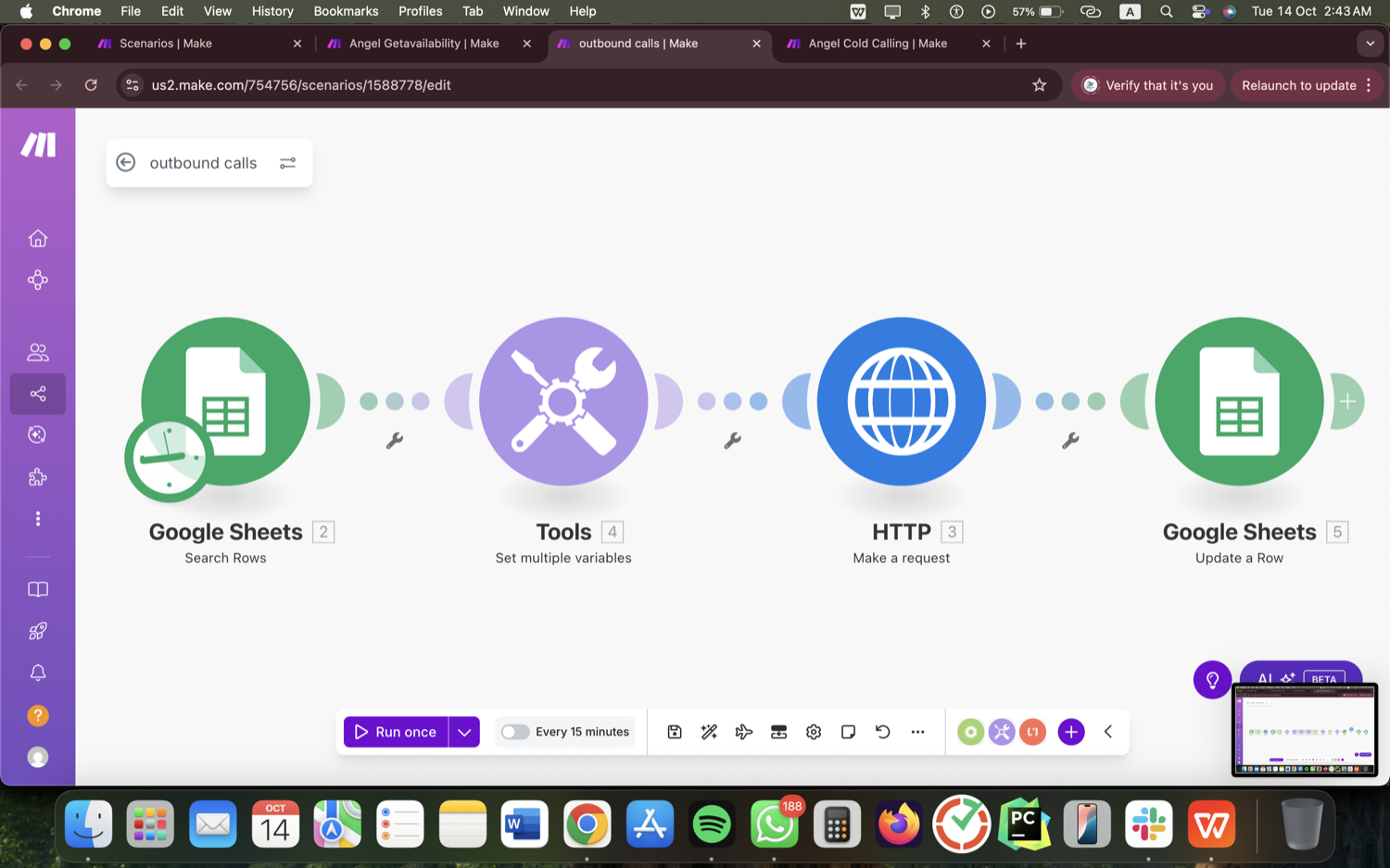Image resolution: width=1390 pixels, height=868 pixels.
Task: Click the screenshot preview thumbnail in the corner
Action: coord(1305,730)
